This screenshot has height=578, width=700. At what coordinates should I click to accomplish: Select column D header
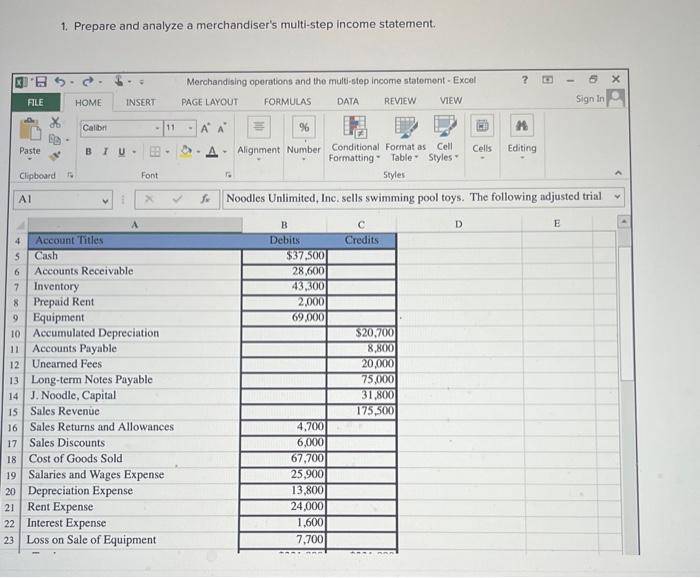pyautogui.click(x=458, y=224)
